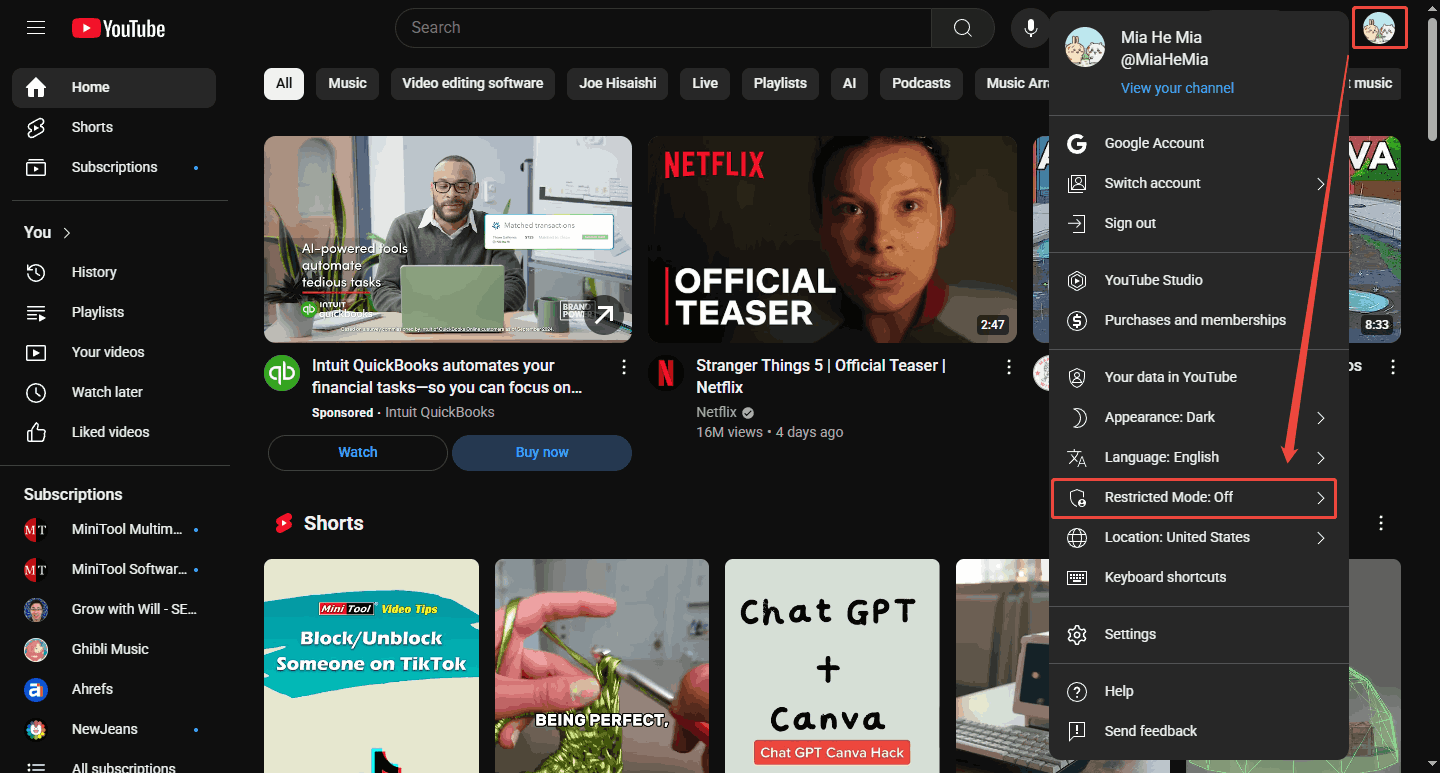Click View your channel link
This screenshot has width=1440, height=773.
[x=1177, y=88]
